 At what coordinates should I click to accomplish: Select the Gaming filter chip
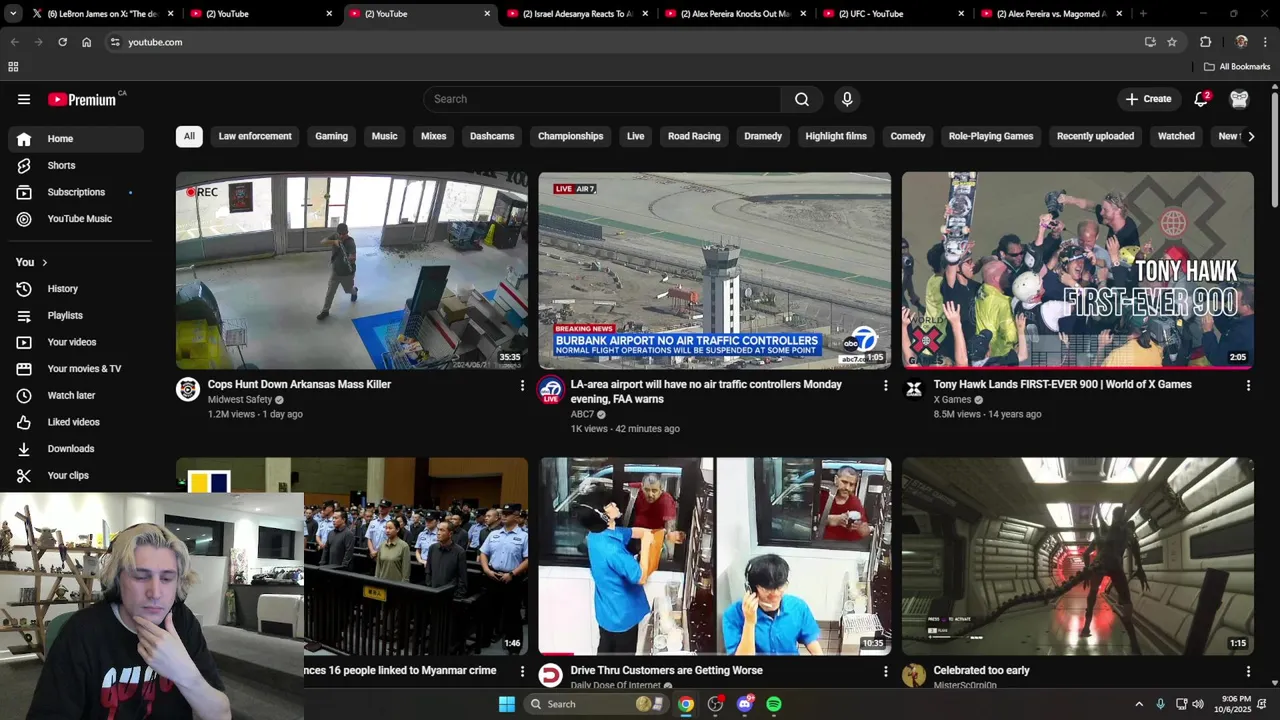(331, 136)
